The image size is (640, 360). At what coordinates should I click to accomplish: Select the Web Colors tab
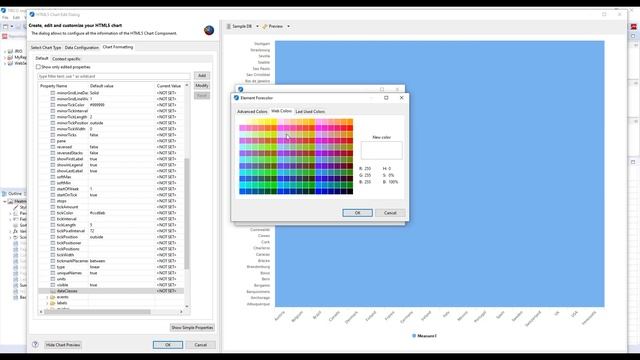pyautogui.click(x=281, y=111)
